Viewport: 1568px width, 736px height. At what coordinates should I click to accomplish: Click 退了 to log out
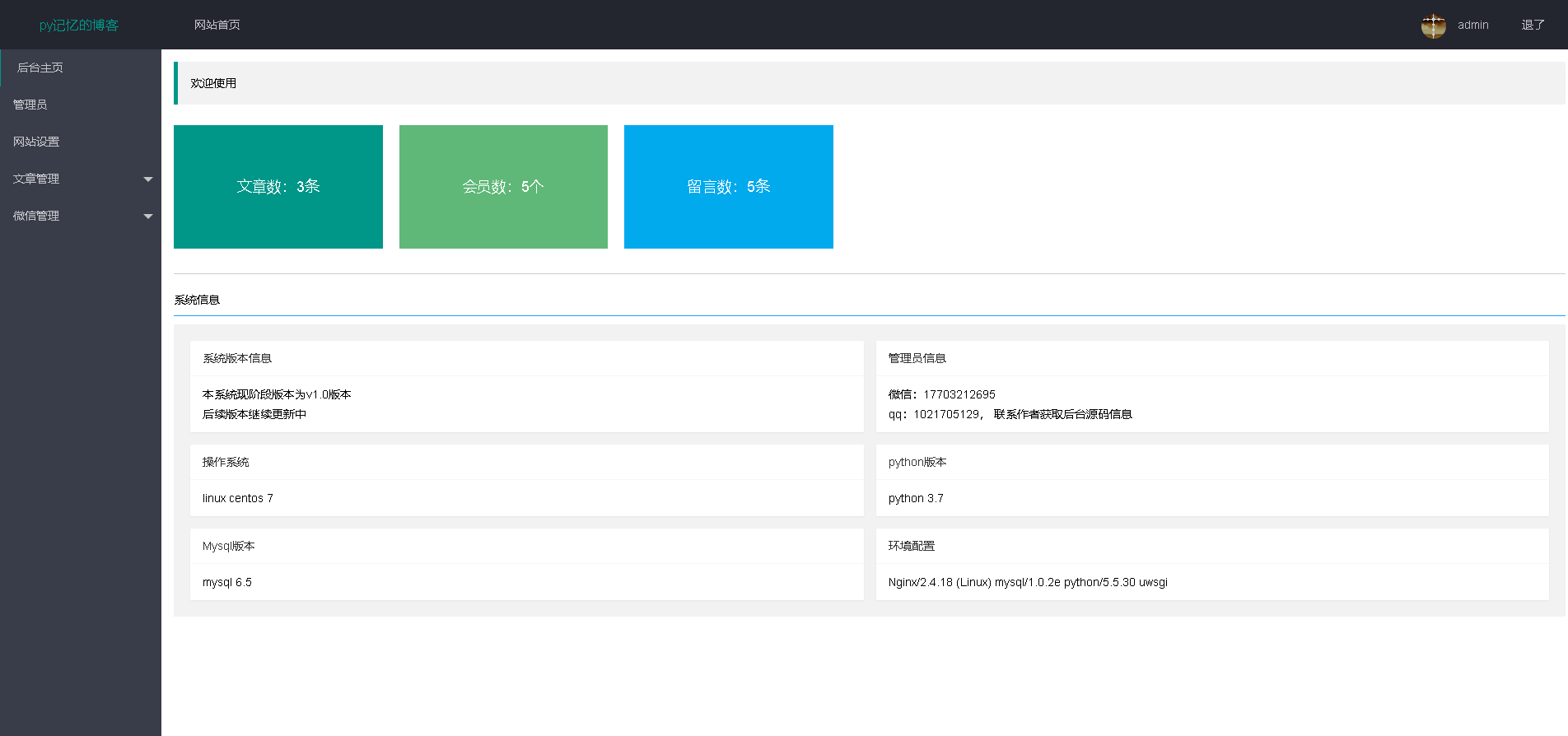coord(1533,25)
